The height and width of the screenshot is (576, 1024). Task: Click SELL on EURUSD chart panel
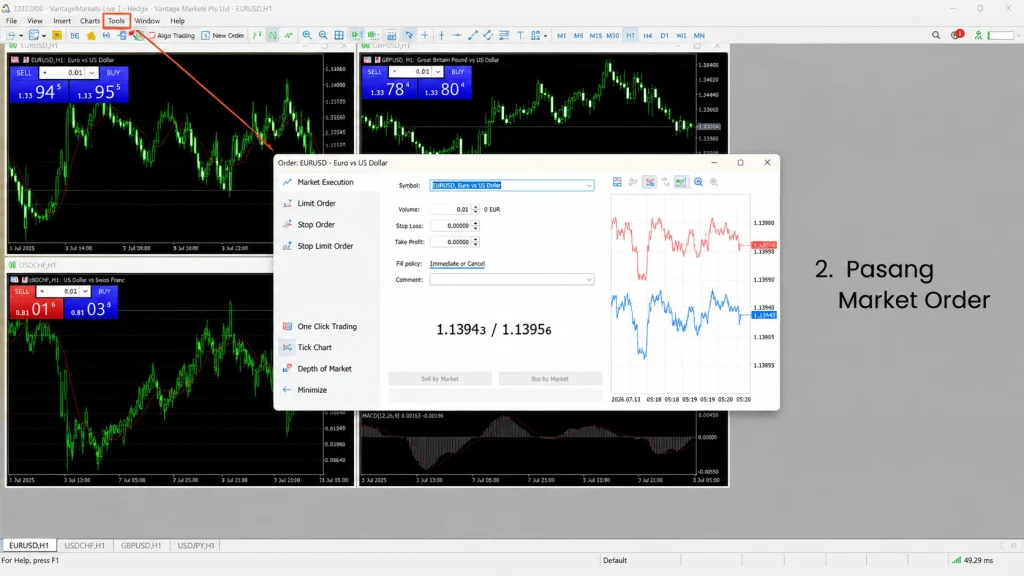24,72
